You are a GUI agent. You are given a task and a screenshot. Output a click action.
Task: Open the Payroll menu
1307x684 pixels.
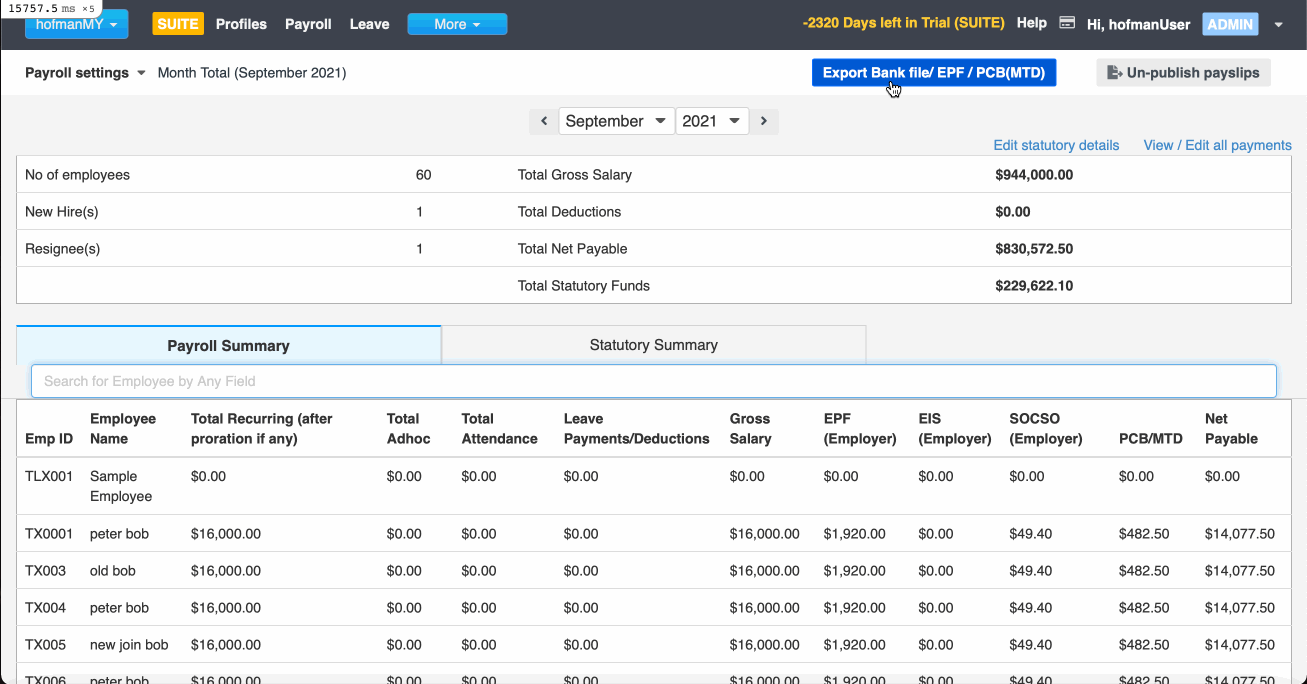(308, 24)
